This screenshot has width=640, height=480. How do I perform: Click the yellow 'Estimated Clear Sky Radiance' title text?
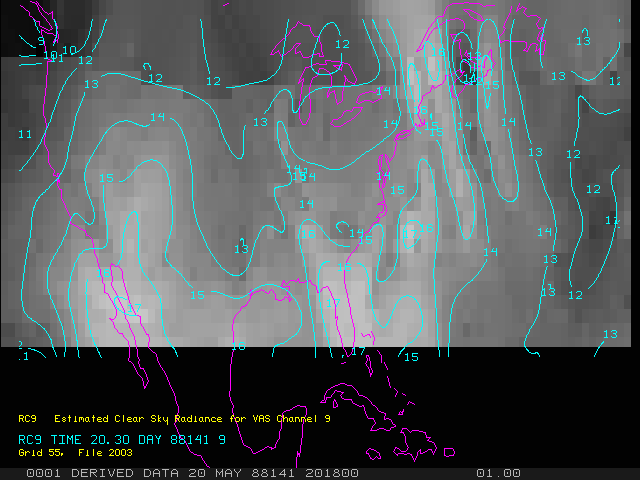pos(192,419)
